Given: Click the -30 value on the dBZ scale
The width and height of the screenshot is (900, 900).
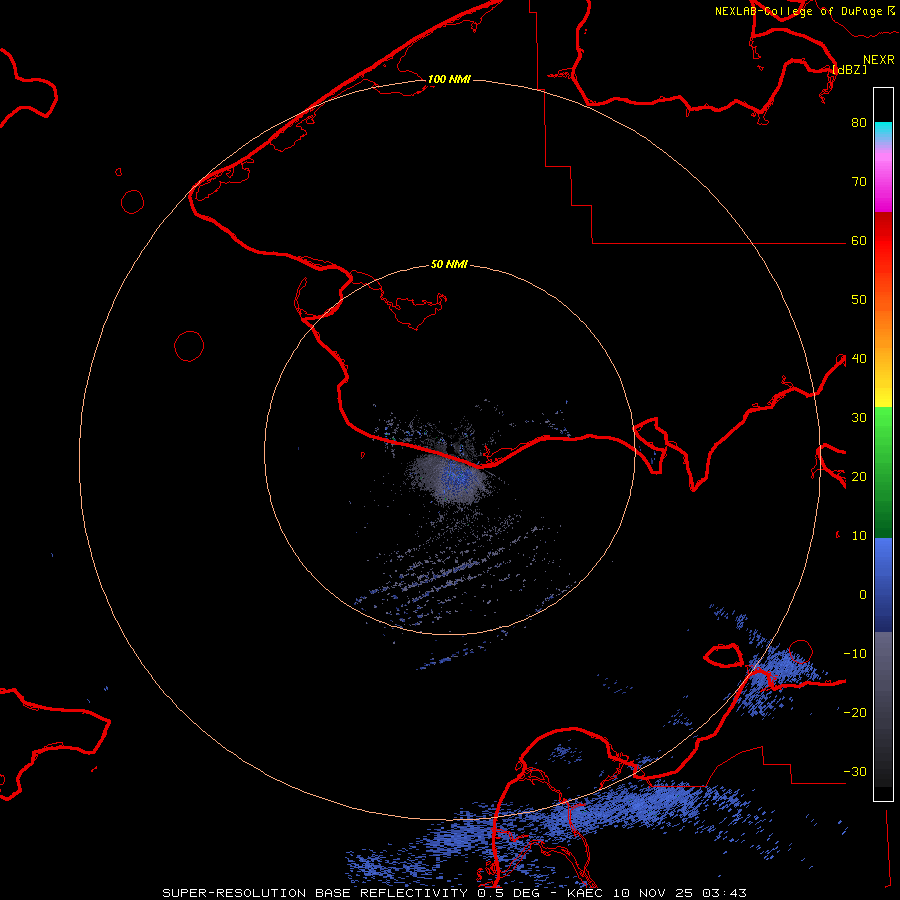Looking at the screenshot, I should pyautogui.click(x=855, y=772).
